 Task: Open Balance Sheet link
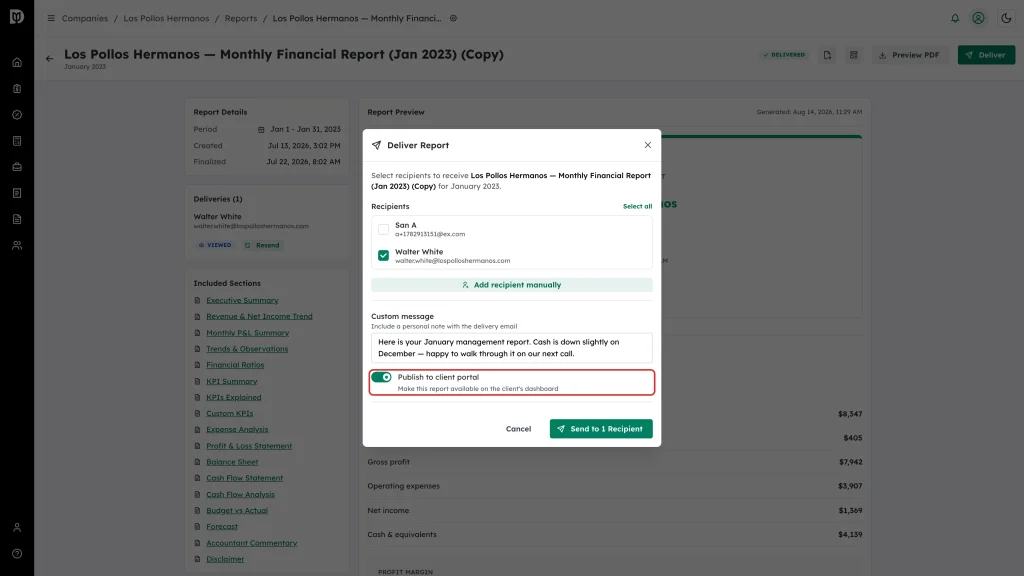coord(232,462)
